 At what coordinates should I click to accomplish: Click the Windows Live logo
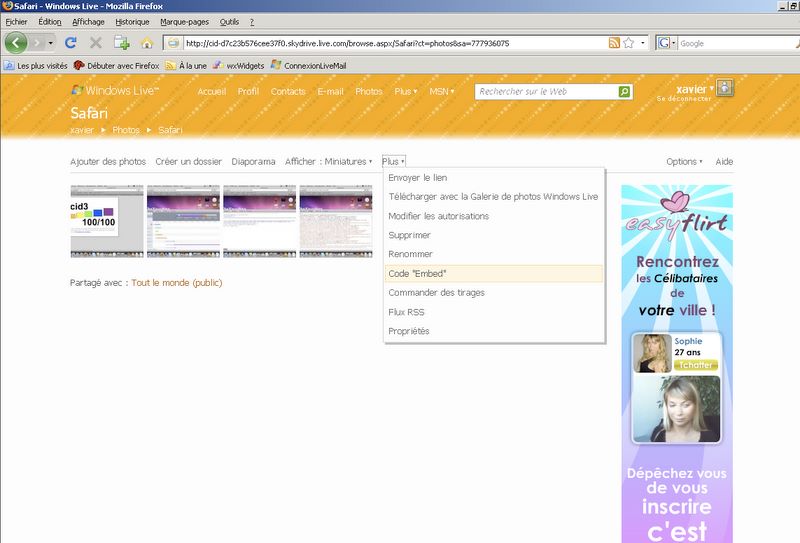tap(115, 90)
